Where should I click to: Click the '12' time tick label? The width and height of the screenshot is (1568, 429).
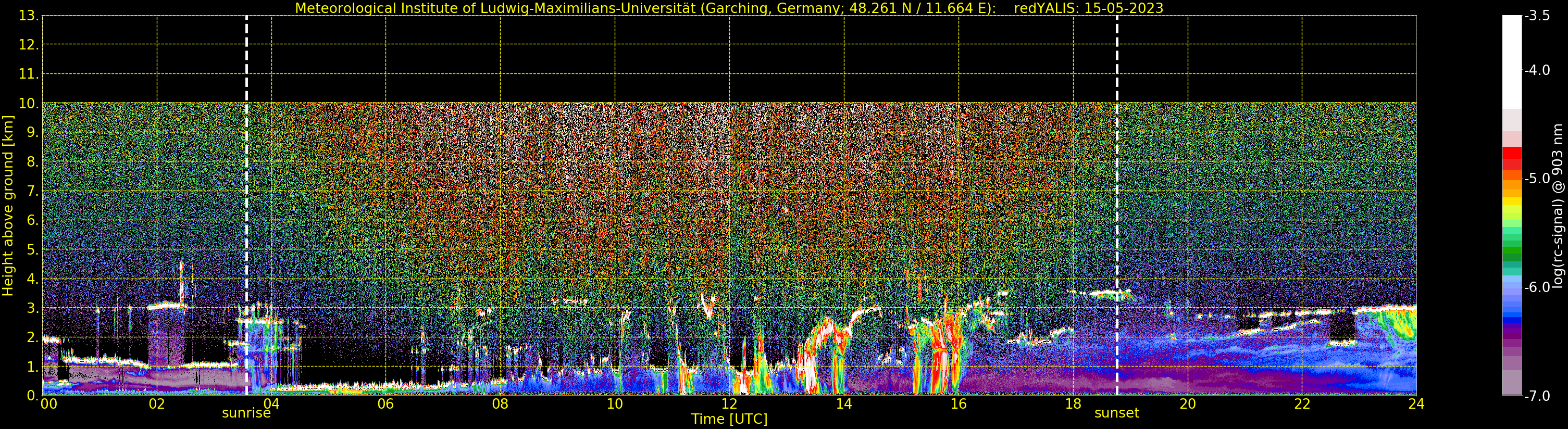click(729, 403)
